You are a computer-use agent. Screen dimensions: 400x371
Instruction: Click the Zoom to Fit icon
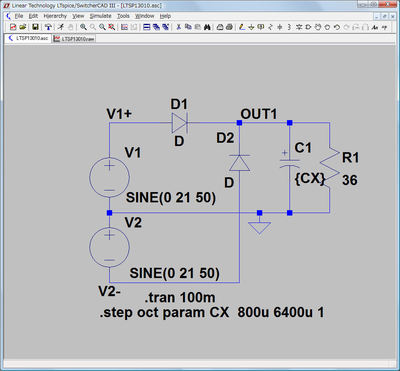[112, 27]
